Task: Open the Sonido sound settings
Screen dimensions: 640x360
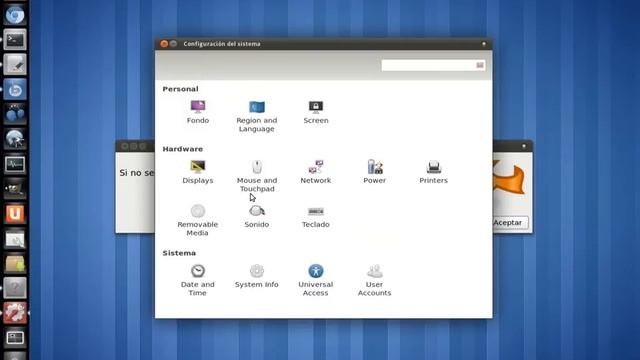Action: (257, 216)
